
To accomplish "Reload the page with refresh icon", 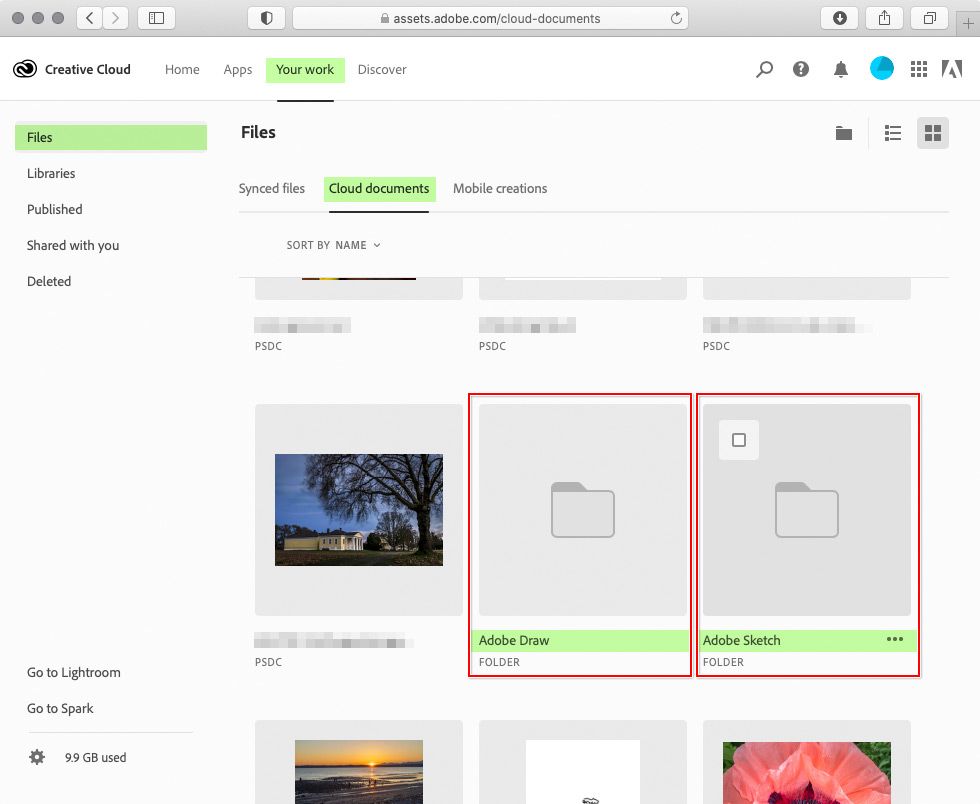I will [x=676, y=18].
